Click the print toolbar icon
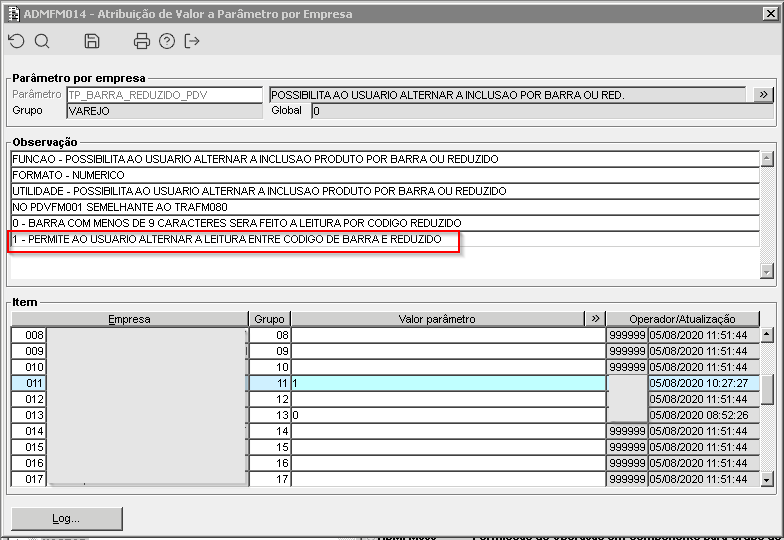The width and height of the screenshot is (784, 540). (x=142, y=41)
